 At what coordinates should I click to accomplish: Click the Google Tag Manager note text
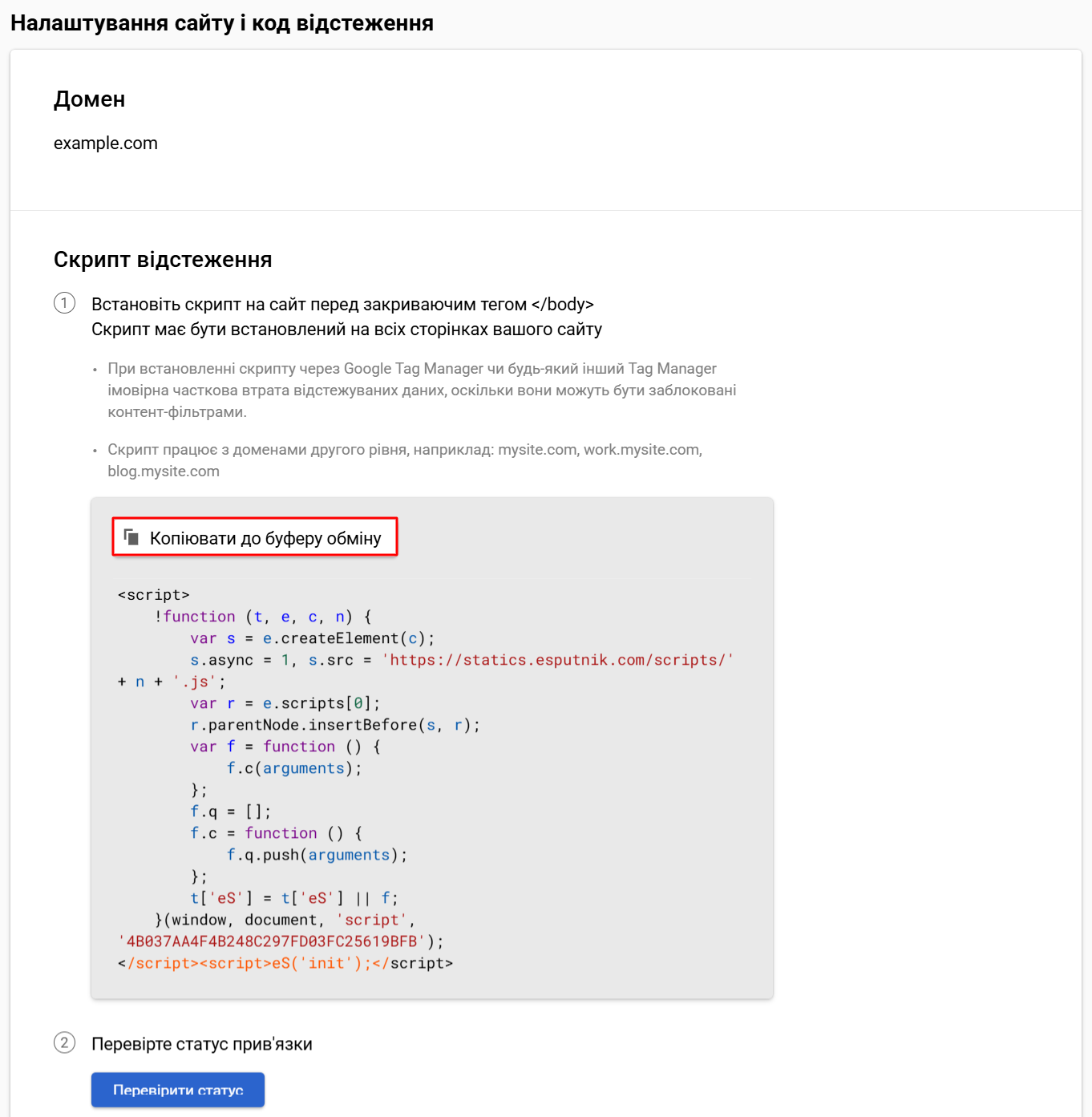[x=422, y=391]
